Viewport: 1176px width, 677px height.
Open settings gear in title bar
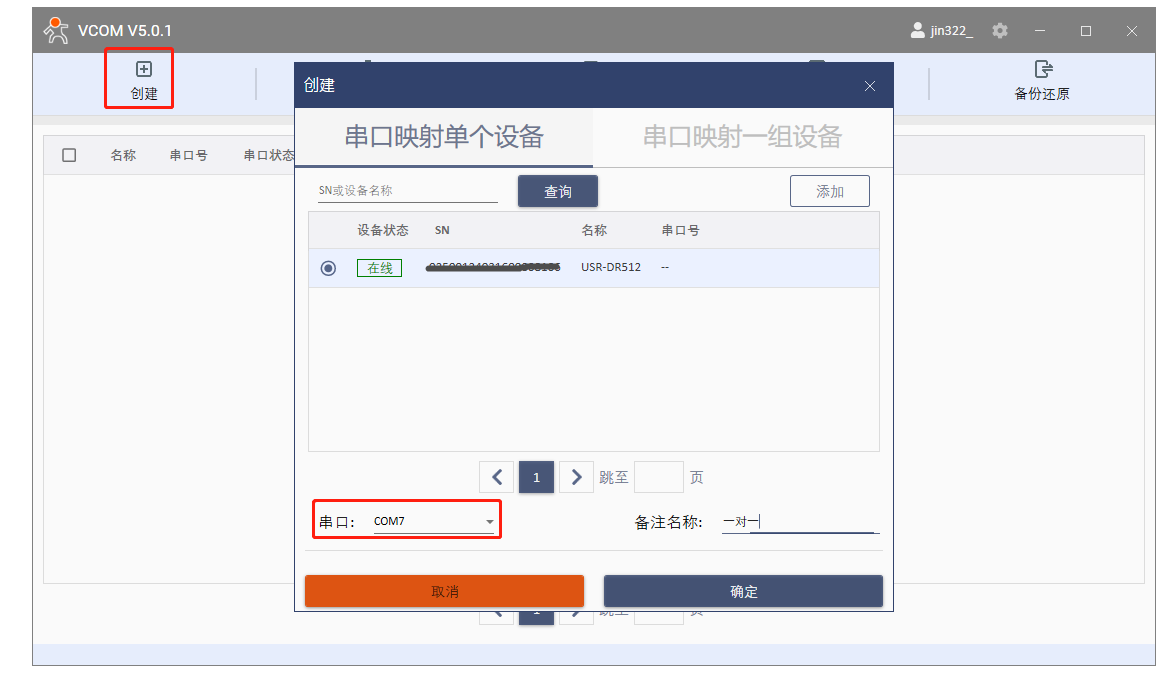[999, 31]
